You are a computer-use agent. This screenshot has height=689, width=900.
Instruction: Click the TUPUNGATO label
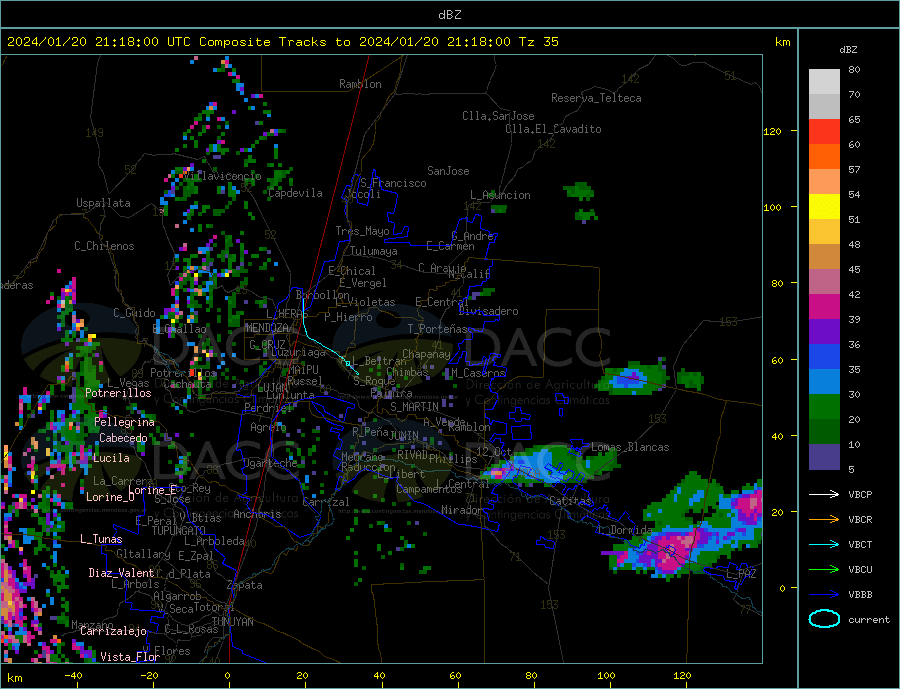179,531
